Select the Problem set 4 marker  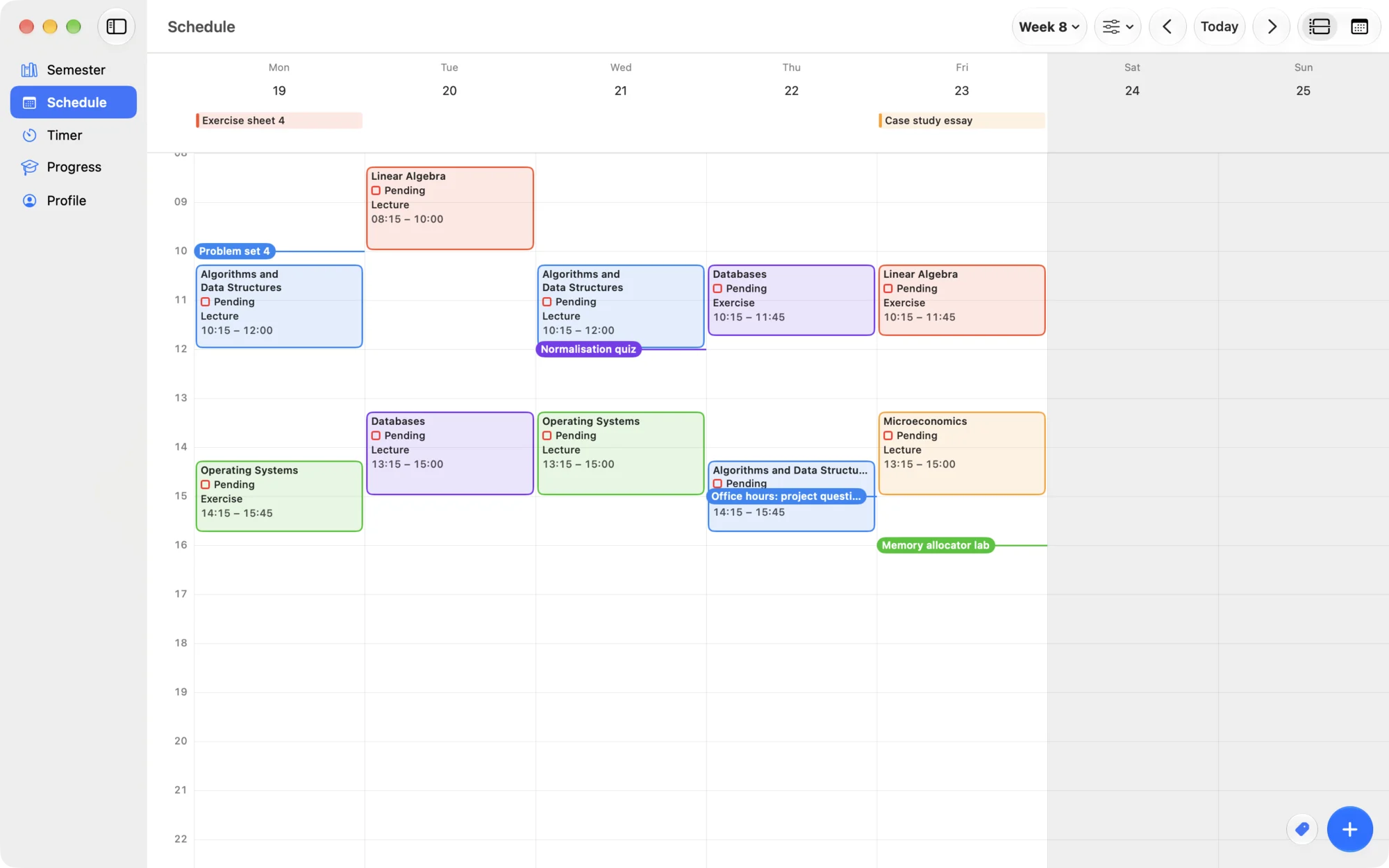point(235,251)
